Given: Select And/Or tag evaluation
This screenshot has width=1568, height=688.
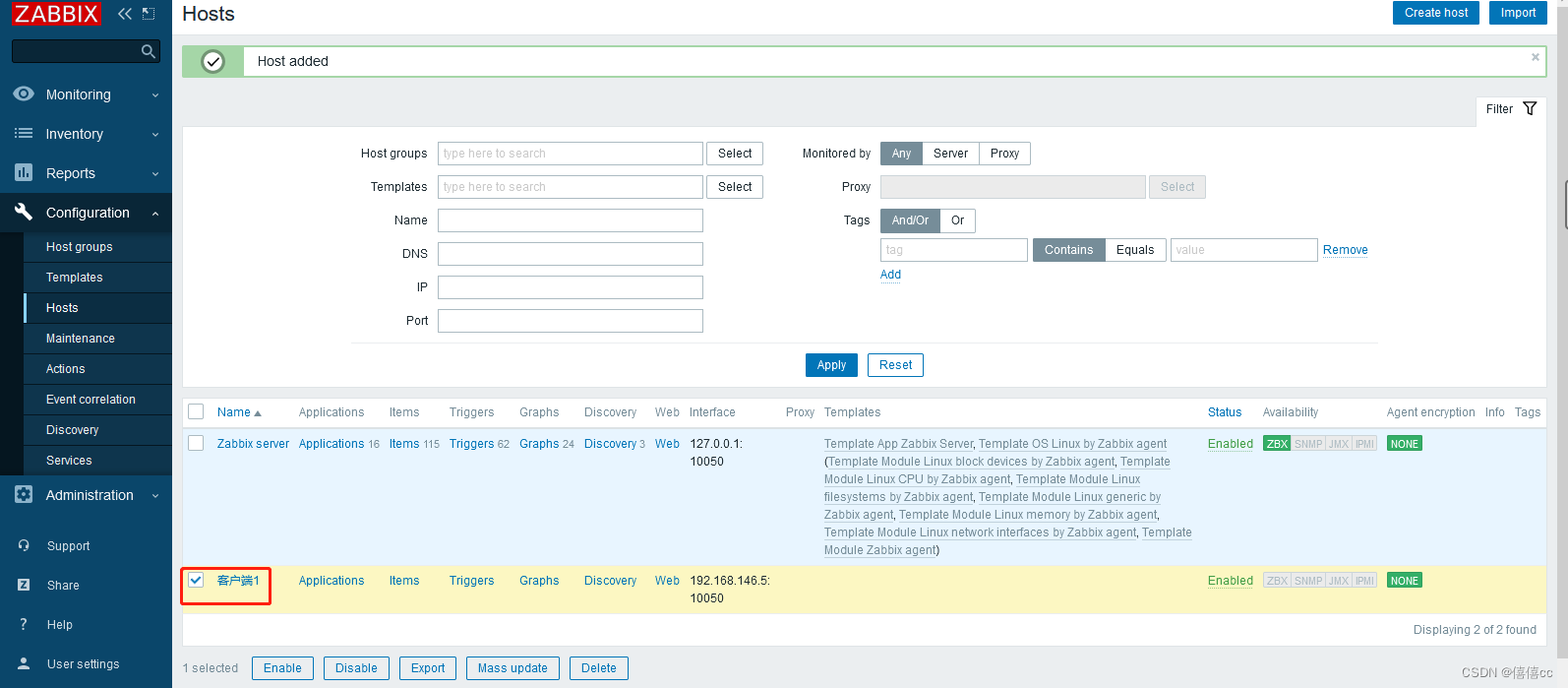Looking at the screenshot, I should point(910,220).
